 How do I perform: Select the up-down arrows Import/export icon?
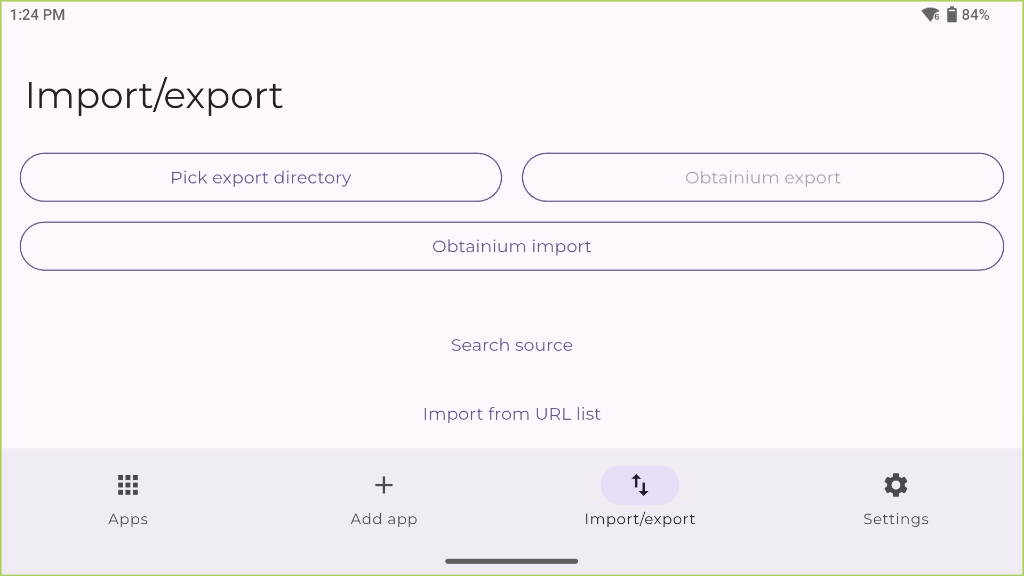[x=640, y=485]
